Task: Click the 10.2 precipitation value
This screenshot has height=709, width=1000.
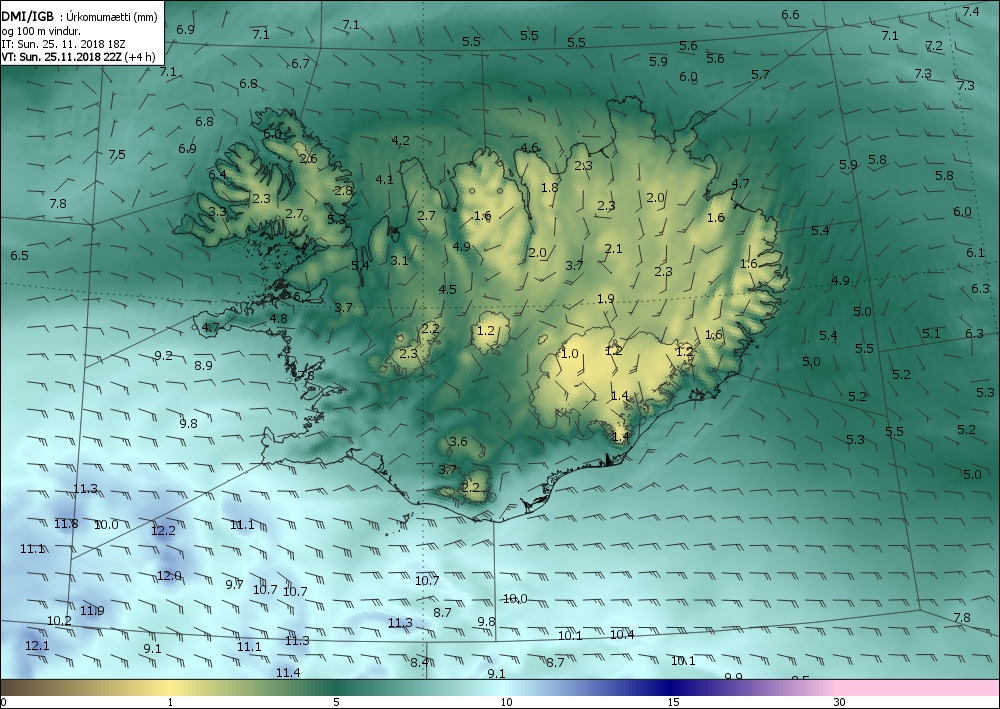Action: (59, 620)
